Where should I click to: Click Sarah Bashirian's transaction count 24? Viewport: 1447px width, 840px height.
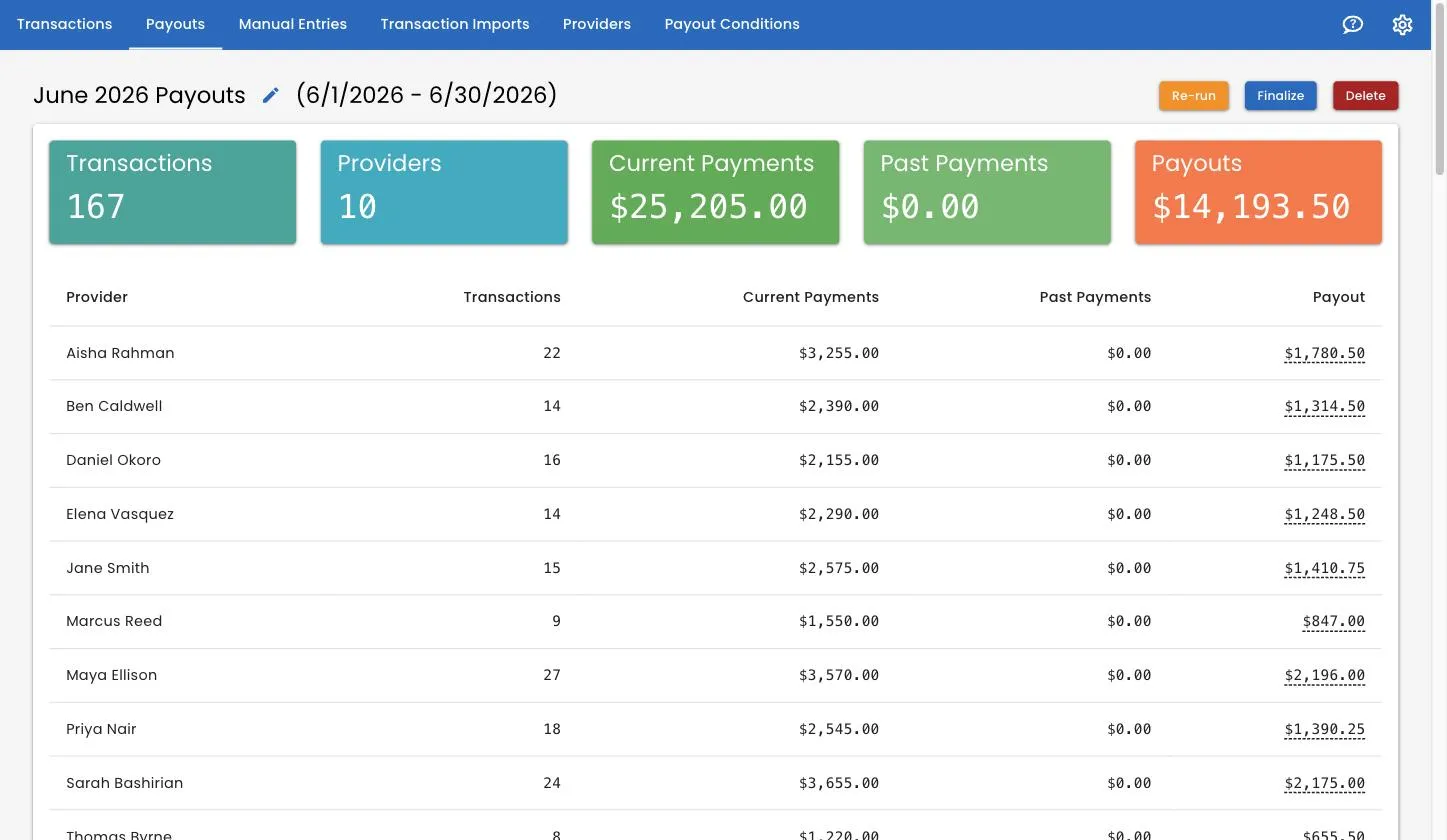(552, 784)
